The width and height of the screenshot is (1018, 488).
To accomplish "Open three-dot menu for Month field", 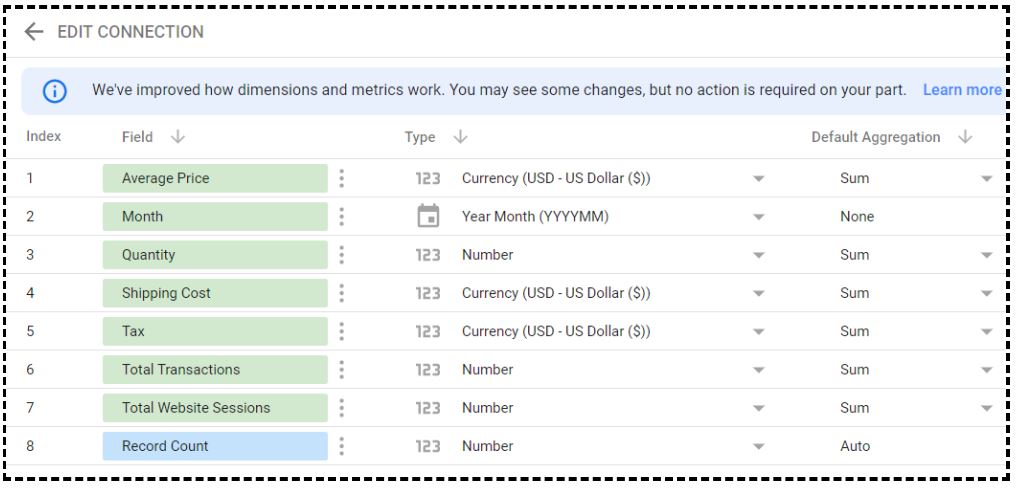I will [x=341, y=217].
